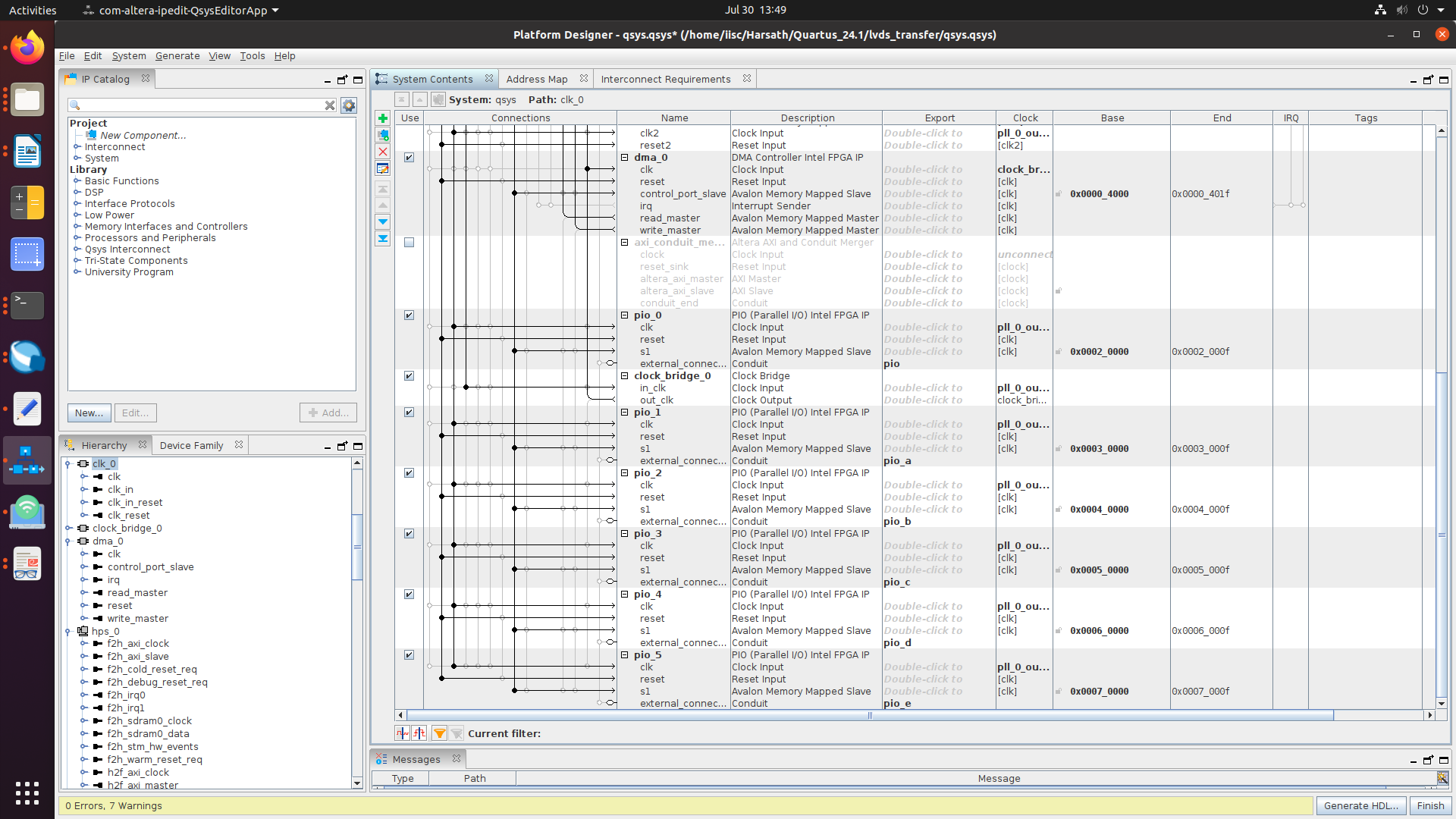The width and height of the screenshot is (1456, 819).
Task: Click the clock domains display icon
Action: coord(402,733)
